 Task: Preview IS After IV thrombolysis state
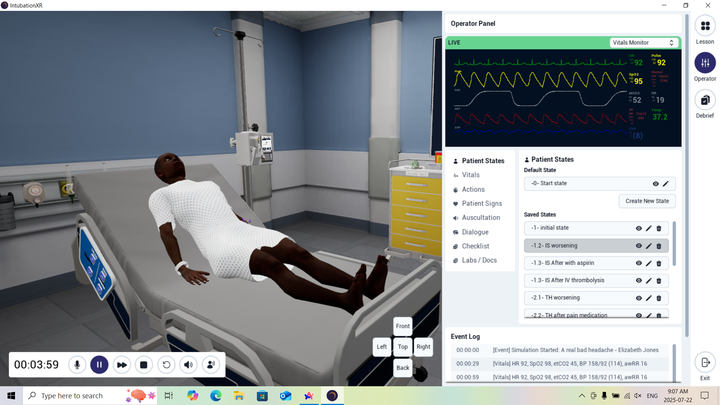639,281
